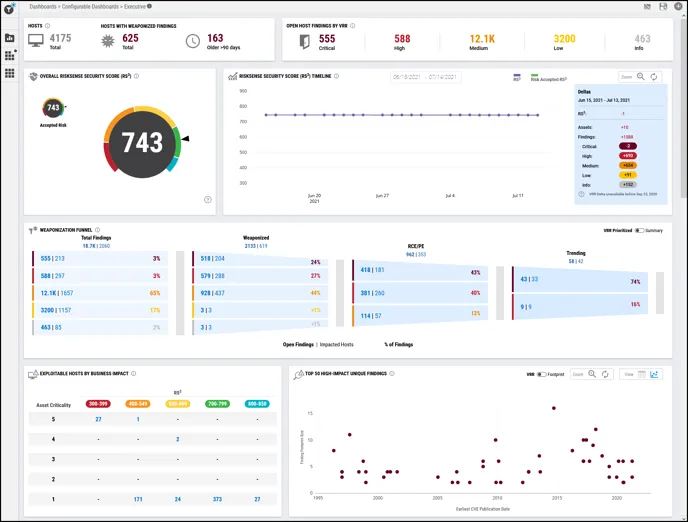This screenshot has height=522, width=688.
Task: Open info for Overall RiskSense Security Score
Action: click(136, 76)
